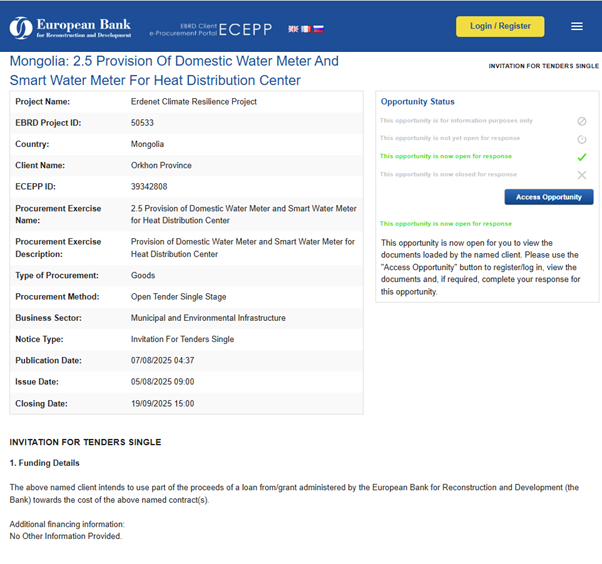602x564 pixels.
Task: Click 'This opportunity is not yet open' text
Action: [450, 138]
